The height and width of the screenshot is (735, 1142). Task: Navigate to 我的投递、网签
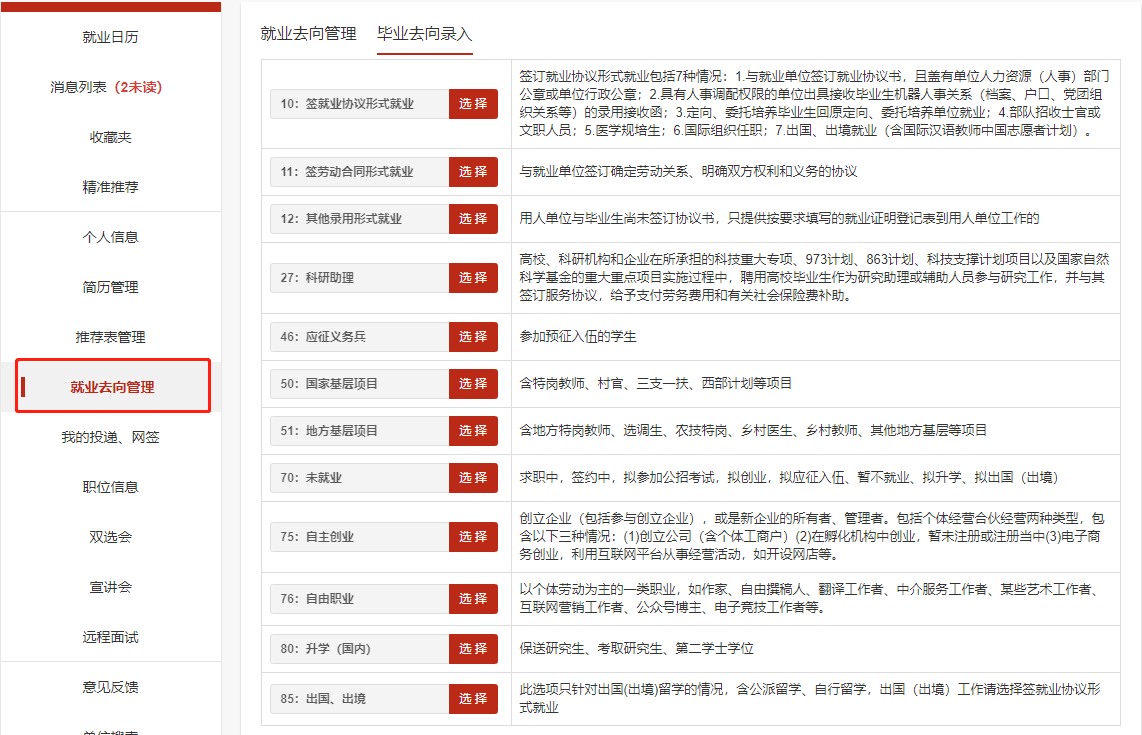click(110, 437)
